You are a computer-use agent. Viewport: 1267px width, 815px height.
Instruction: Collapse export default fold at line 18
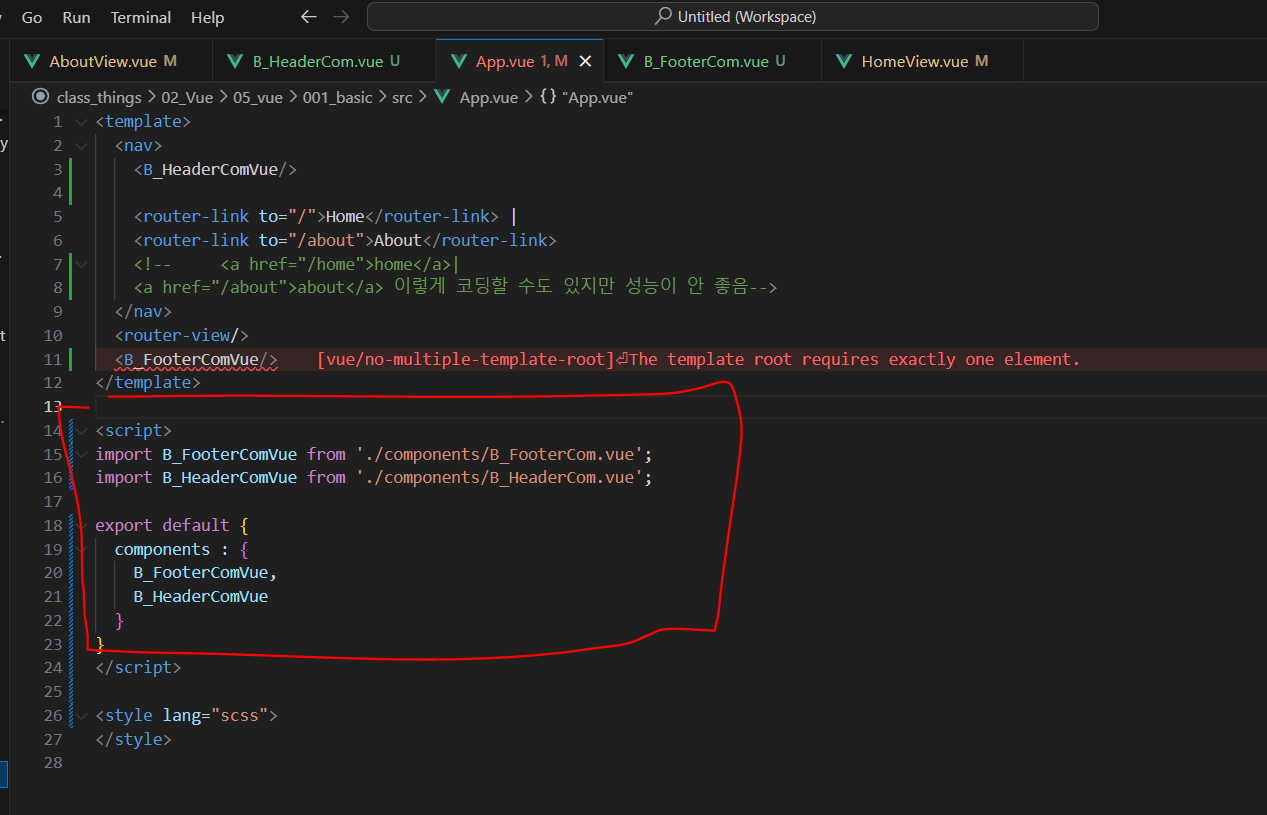coord(80,525)
